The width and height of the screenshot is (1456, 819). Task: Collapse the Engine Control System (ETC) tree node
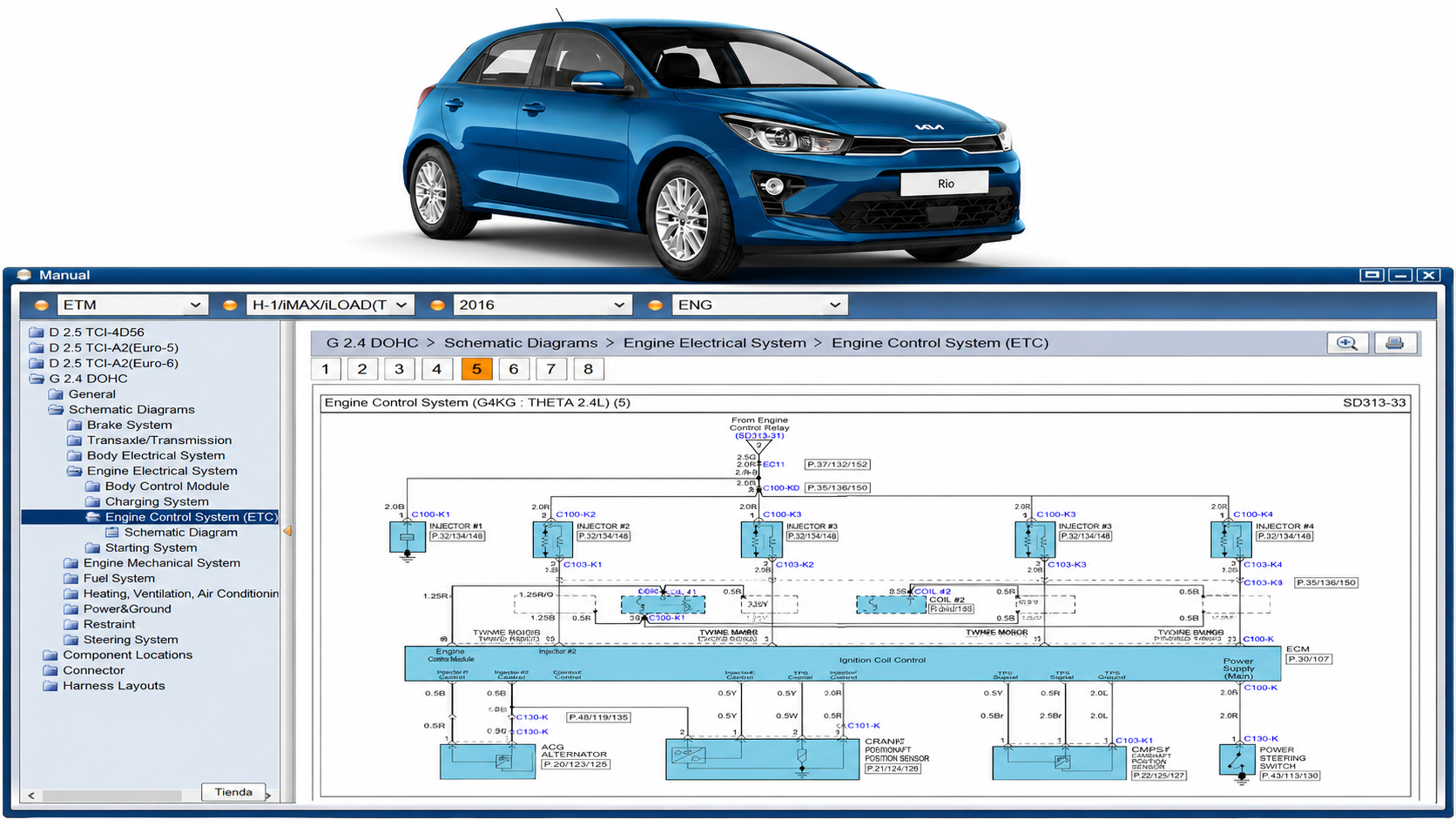coord(93,517)
